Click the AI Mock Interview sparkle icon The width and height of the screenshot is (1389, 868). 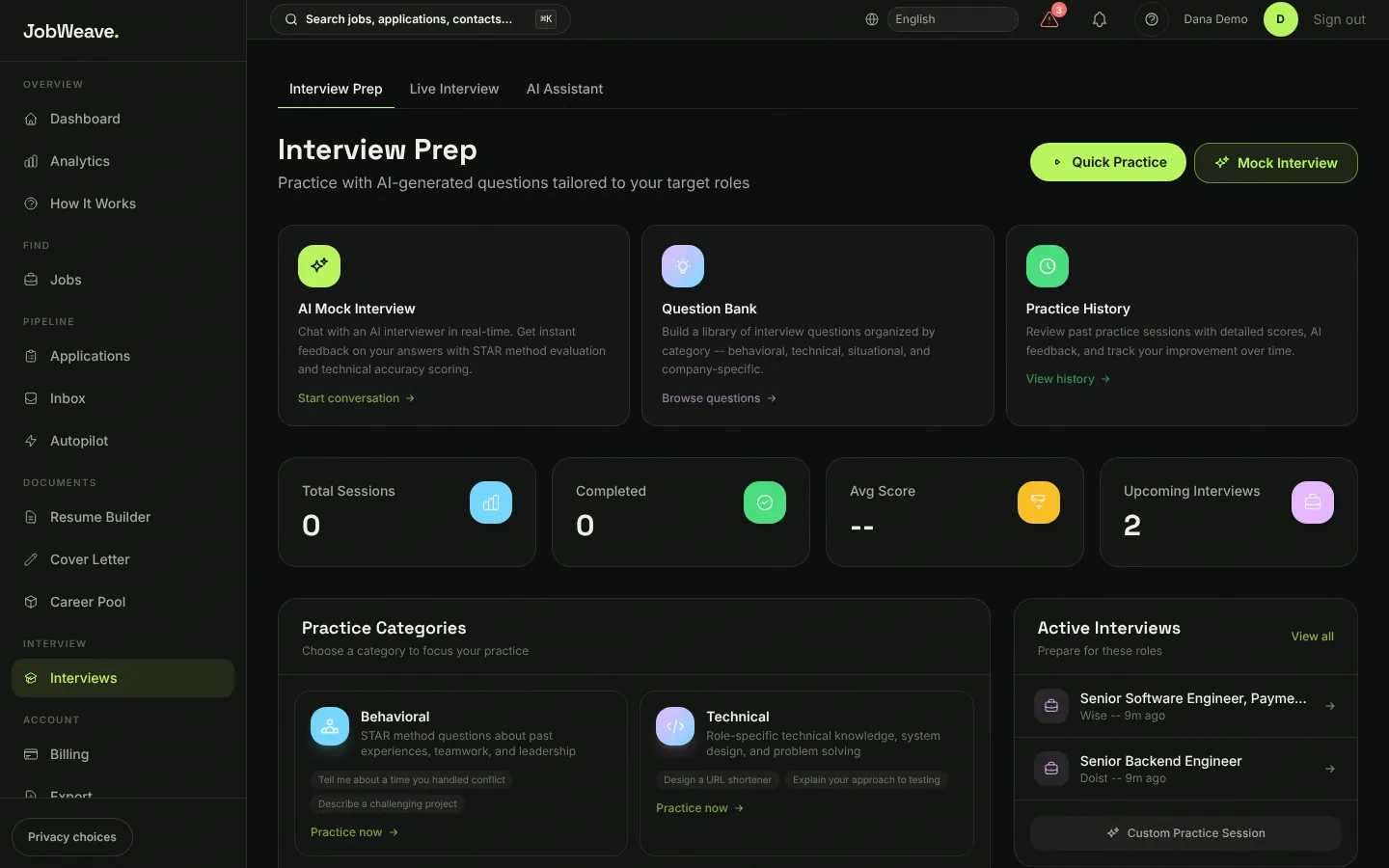click(x=319, y=266)
